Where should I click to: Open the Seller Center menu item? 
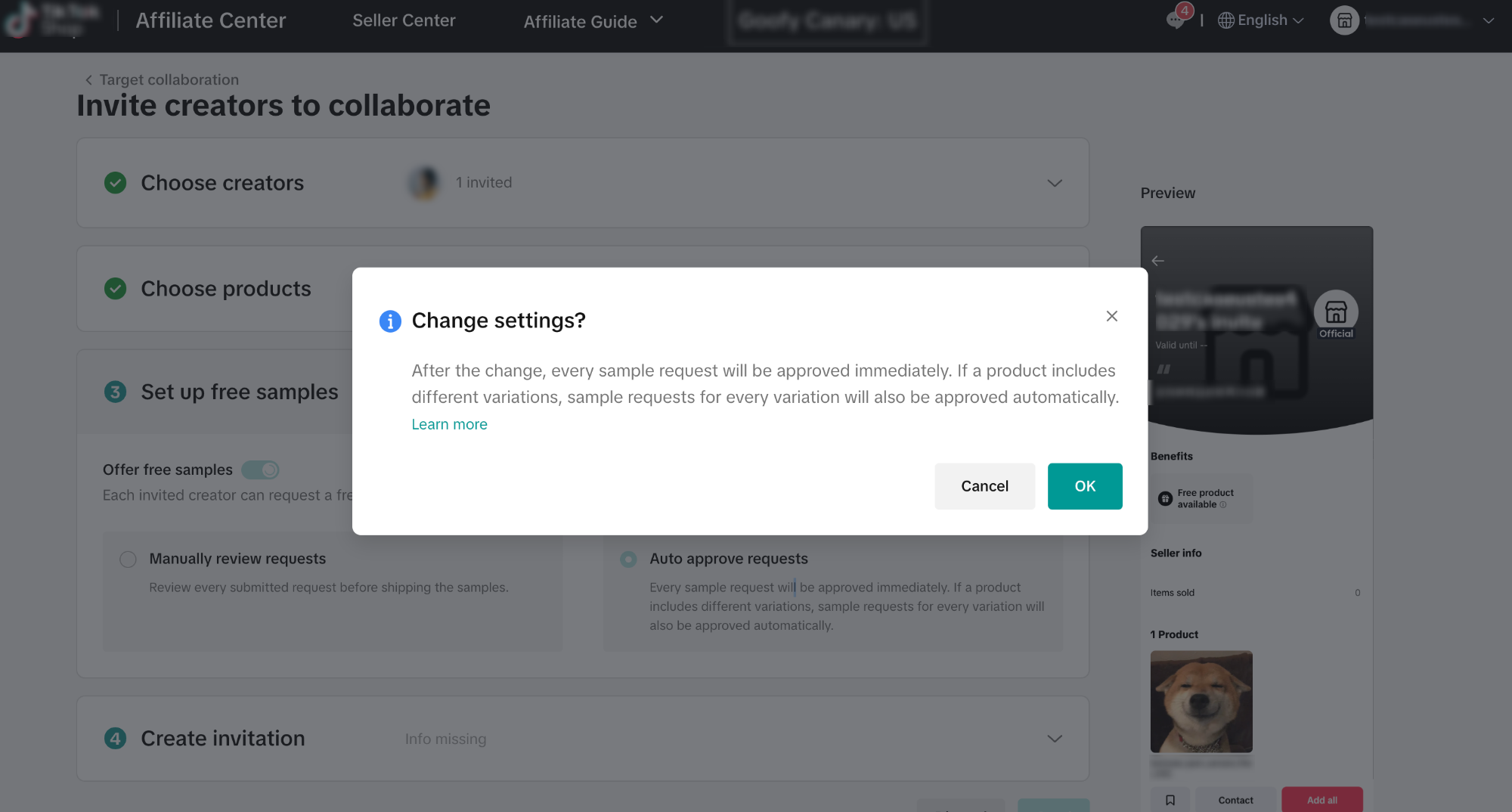(404, 20)
